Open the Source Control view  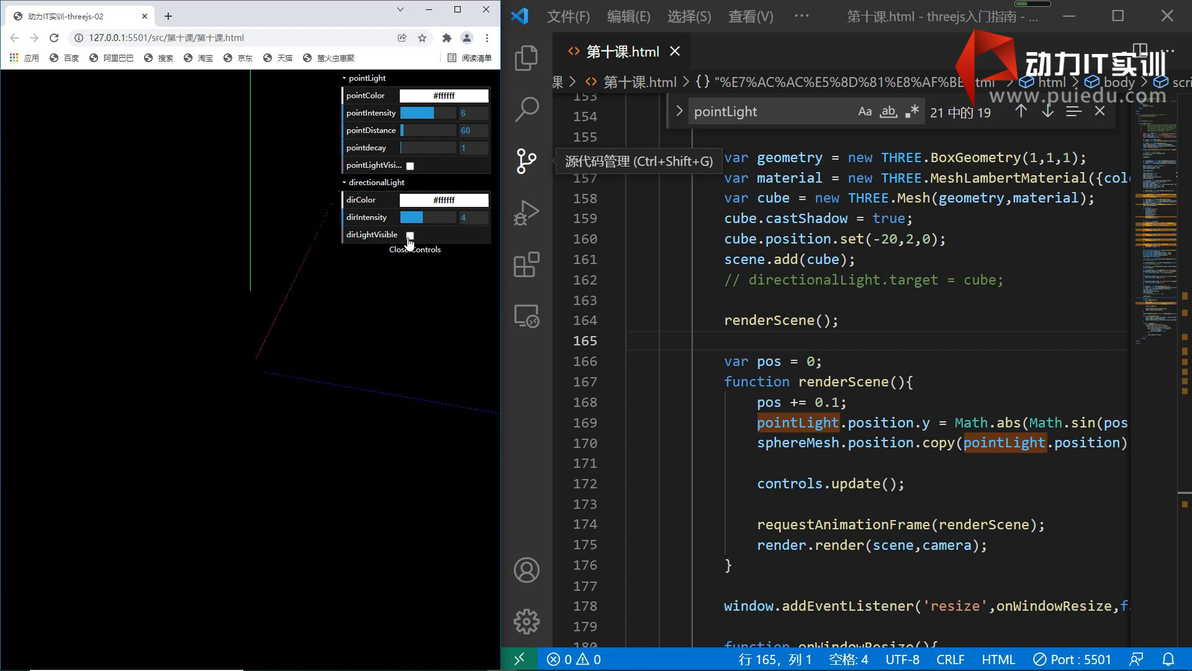(x=526, y=161)
